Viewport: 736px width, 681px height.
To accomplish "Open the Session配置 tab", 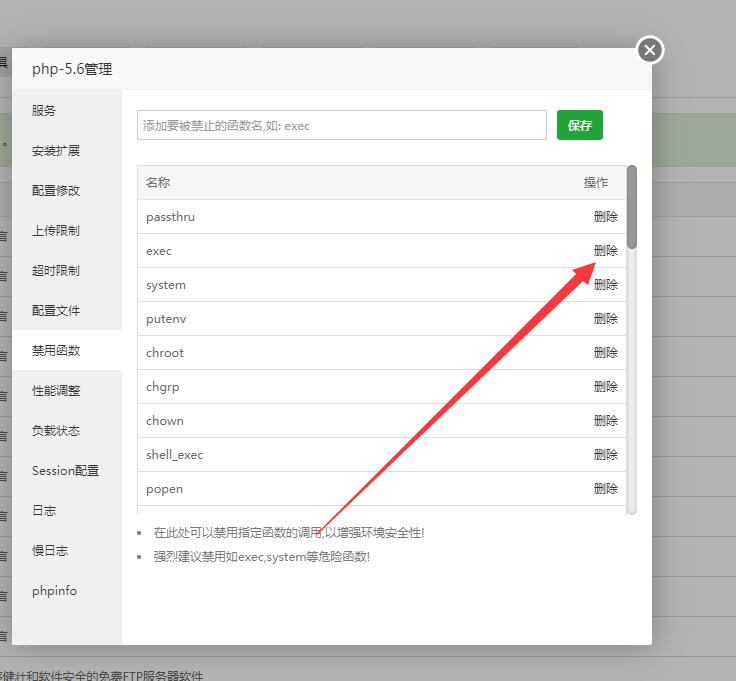I will tap(65, 471).
